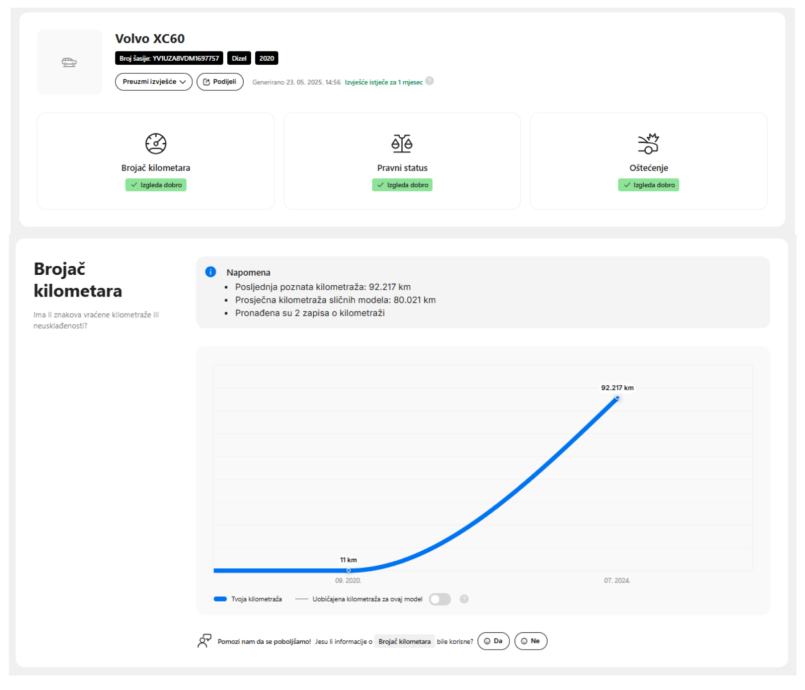Toggle typical mileage for this model
This screenshot has height=690, width=805.
pos(440,598)
